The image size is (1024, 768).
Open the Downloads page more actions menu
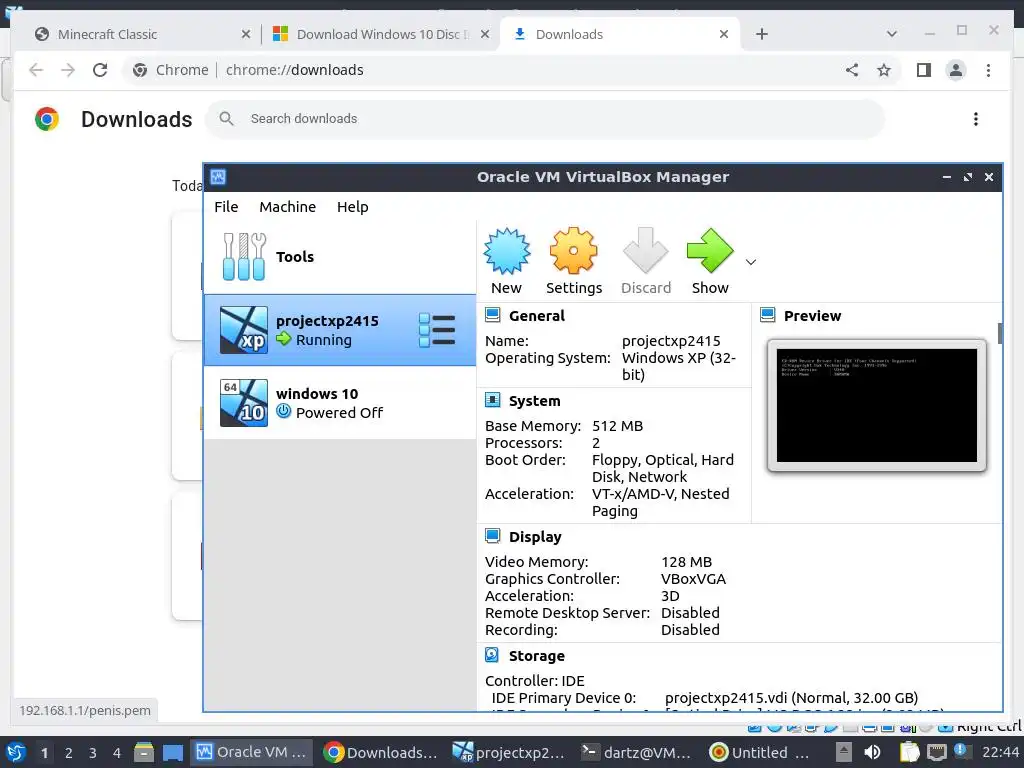click(x=976, y=119)
